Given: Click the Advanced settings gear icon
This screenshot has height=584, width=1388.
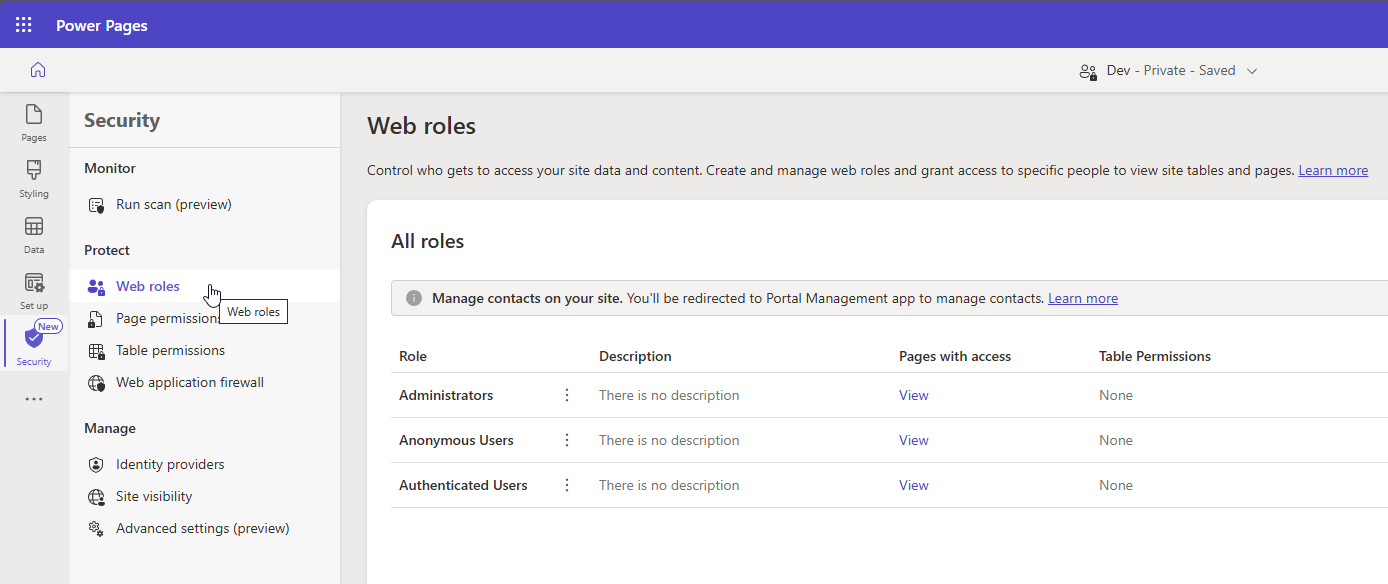Looking at the screenshot, I should coord(96,529).
